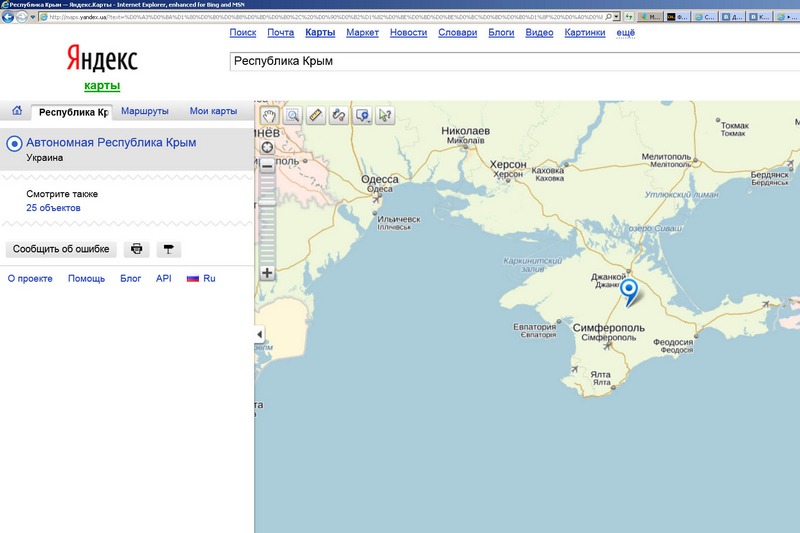Screen dimensions: 800x533
Task: Click Феодосия label on the map
Action: [673, 342]
